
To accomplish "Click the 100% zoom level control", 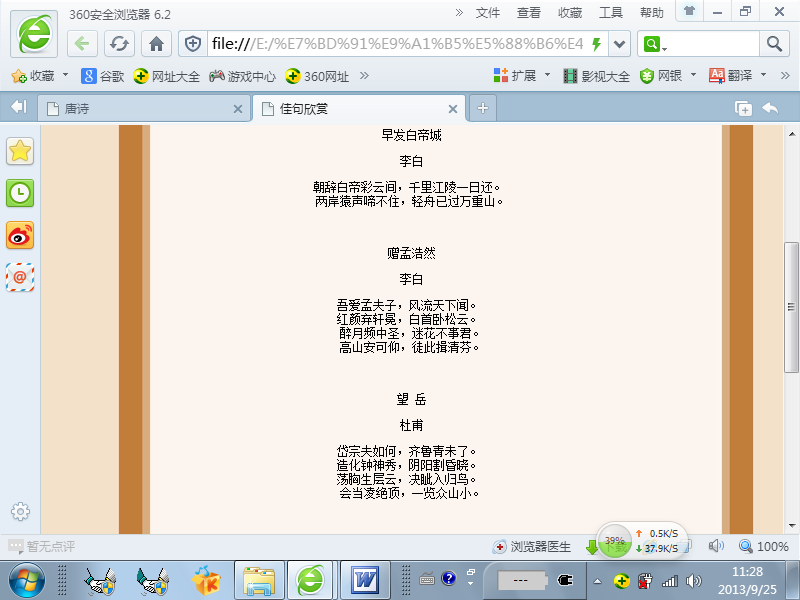I will tap(764, 547).
